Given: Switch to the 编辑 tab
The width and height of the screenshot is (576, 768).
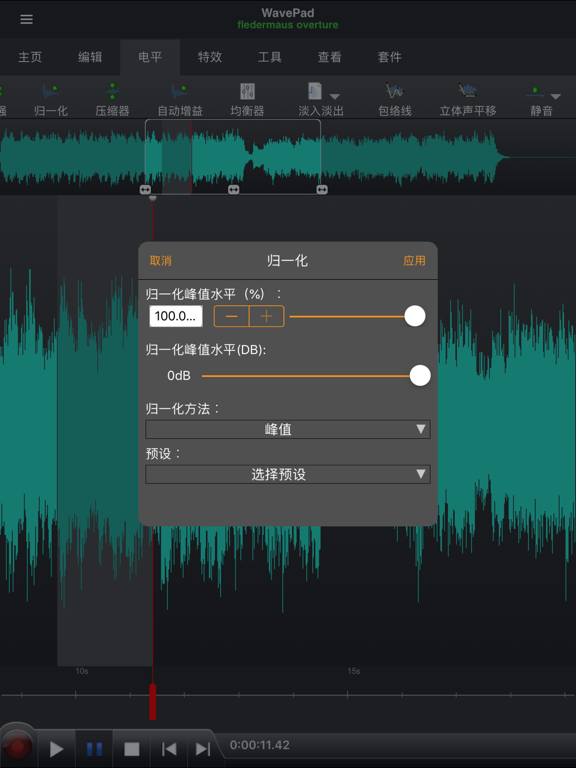Looking at the screenshot, I should (x=90, y=57).
